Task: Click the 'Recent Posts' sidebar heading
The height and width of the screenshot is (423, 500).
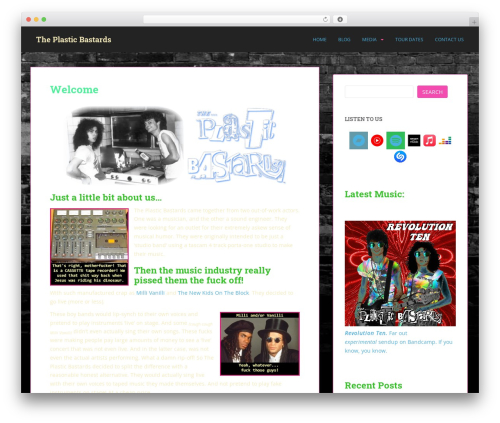Action: pyautogui.click(x=373, y=386)
